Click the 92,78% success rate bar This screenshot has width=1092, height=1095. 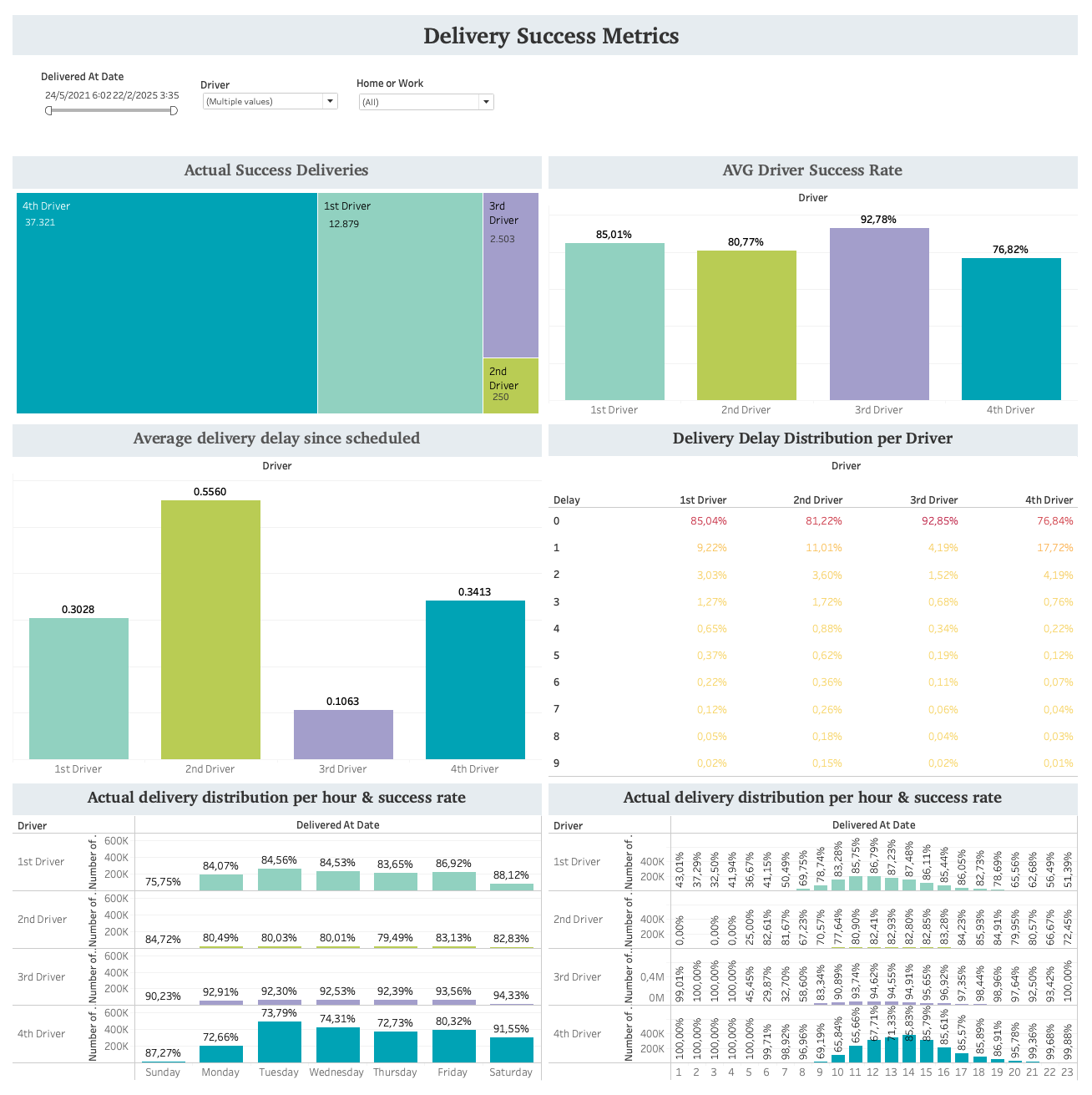(879, 314)
